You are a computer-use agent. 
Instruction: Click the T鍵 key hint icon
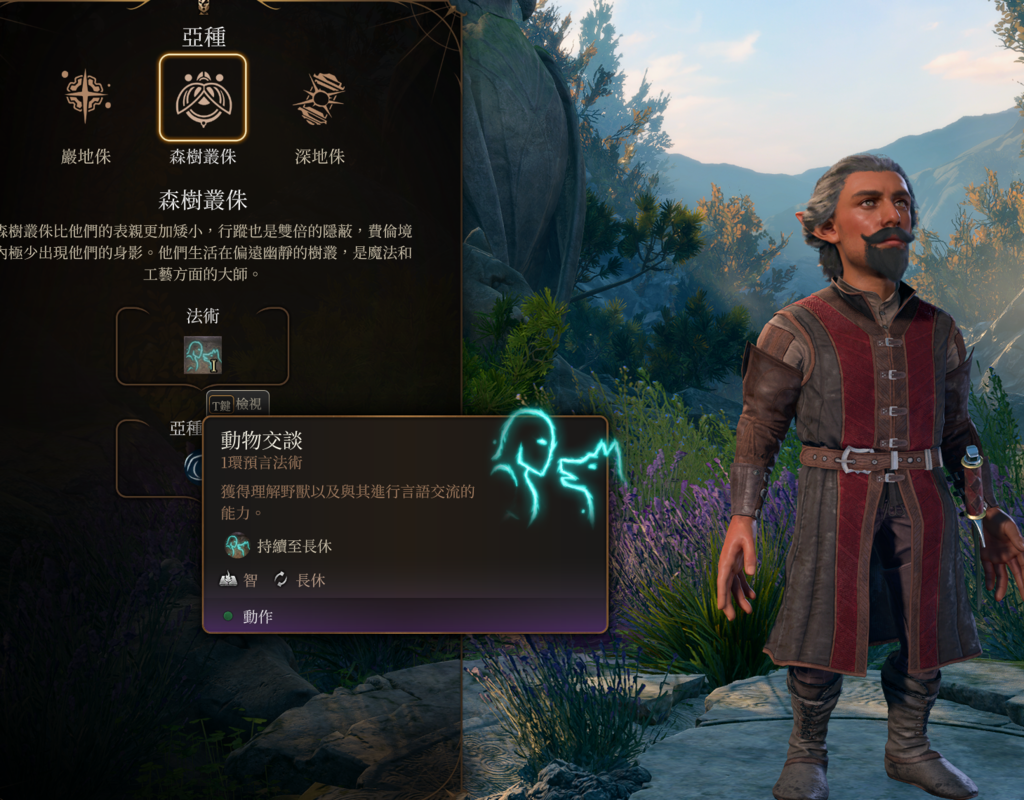[221, 405]
